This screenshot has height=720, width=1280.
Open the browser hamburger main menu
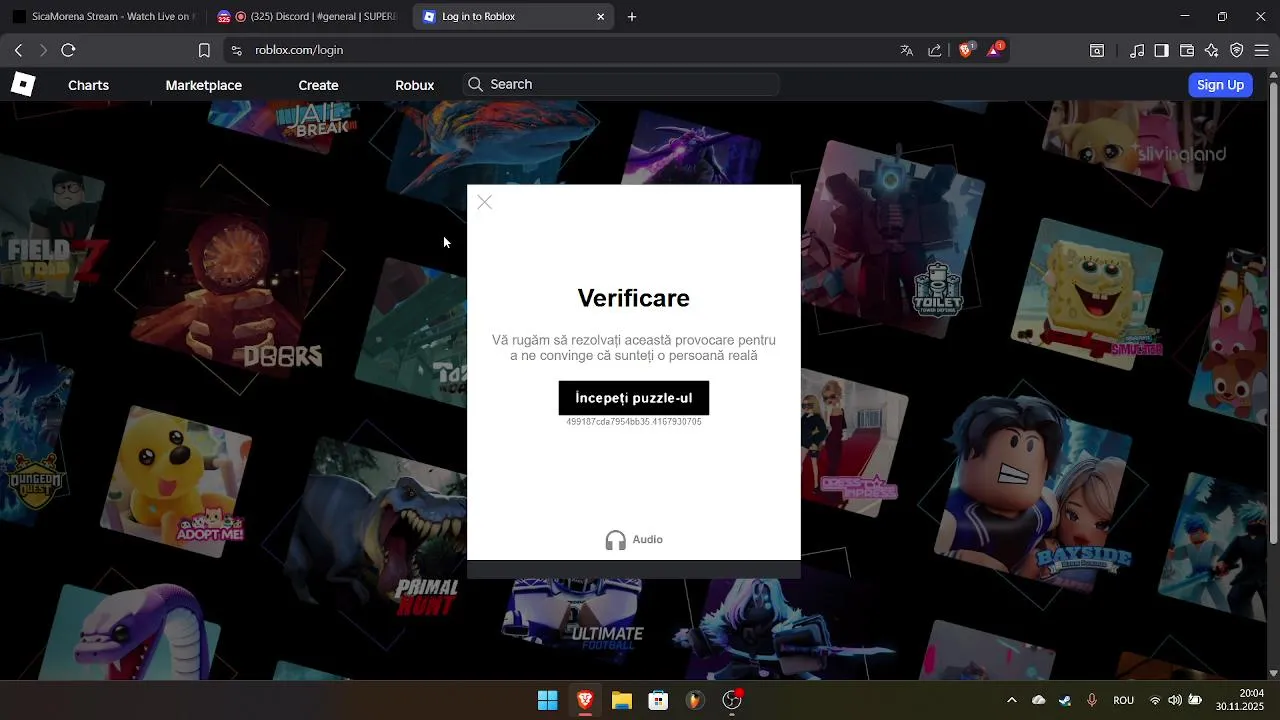[1262, 50]
